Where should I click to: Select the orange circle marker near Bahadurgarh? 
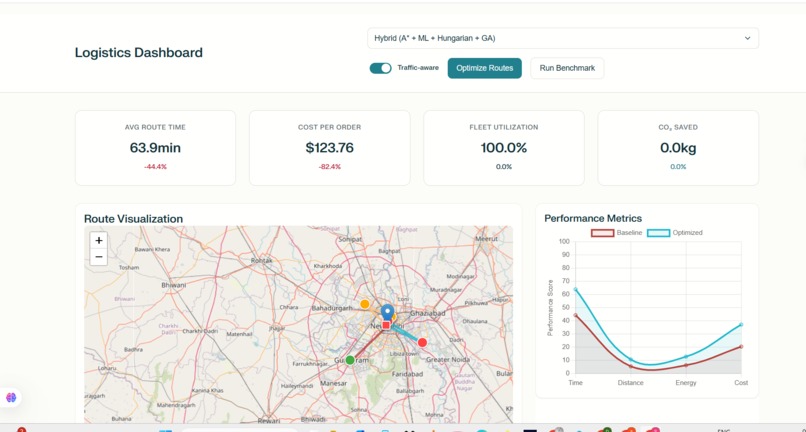[364, 304]
